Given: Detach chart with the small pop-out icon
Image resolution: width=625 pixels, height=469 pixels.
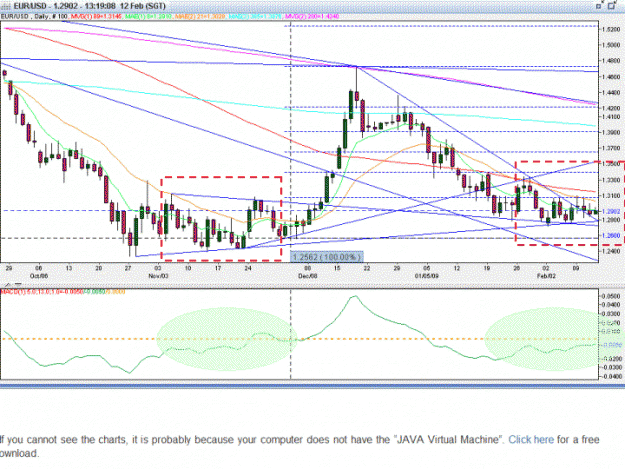Looking at the screenshot, I should 599,6.
